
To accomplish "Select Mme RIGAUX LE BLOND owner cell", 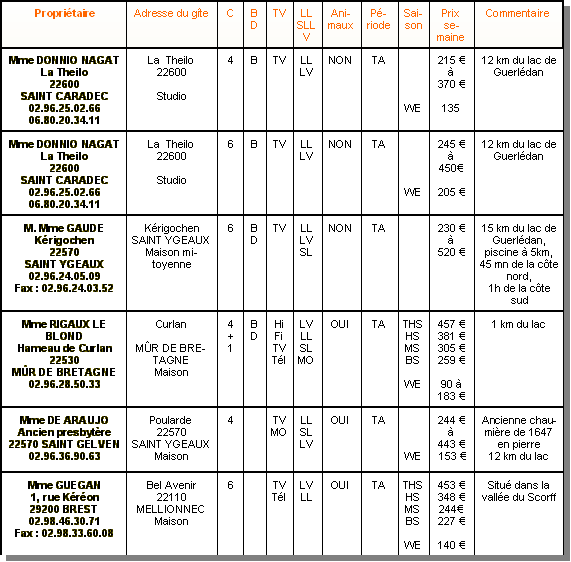I will pyautogui.click(x=64, y=354).
